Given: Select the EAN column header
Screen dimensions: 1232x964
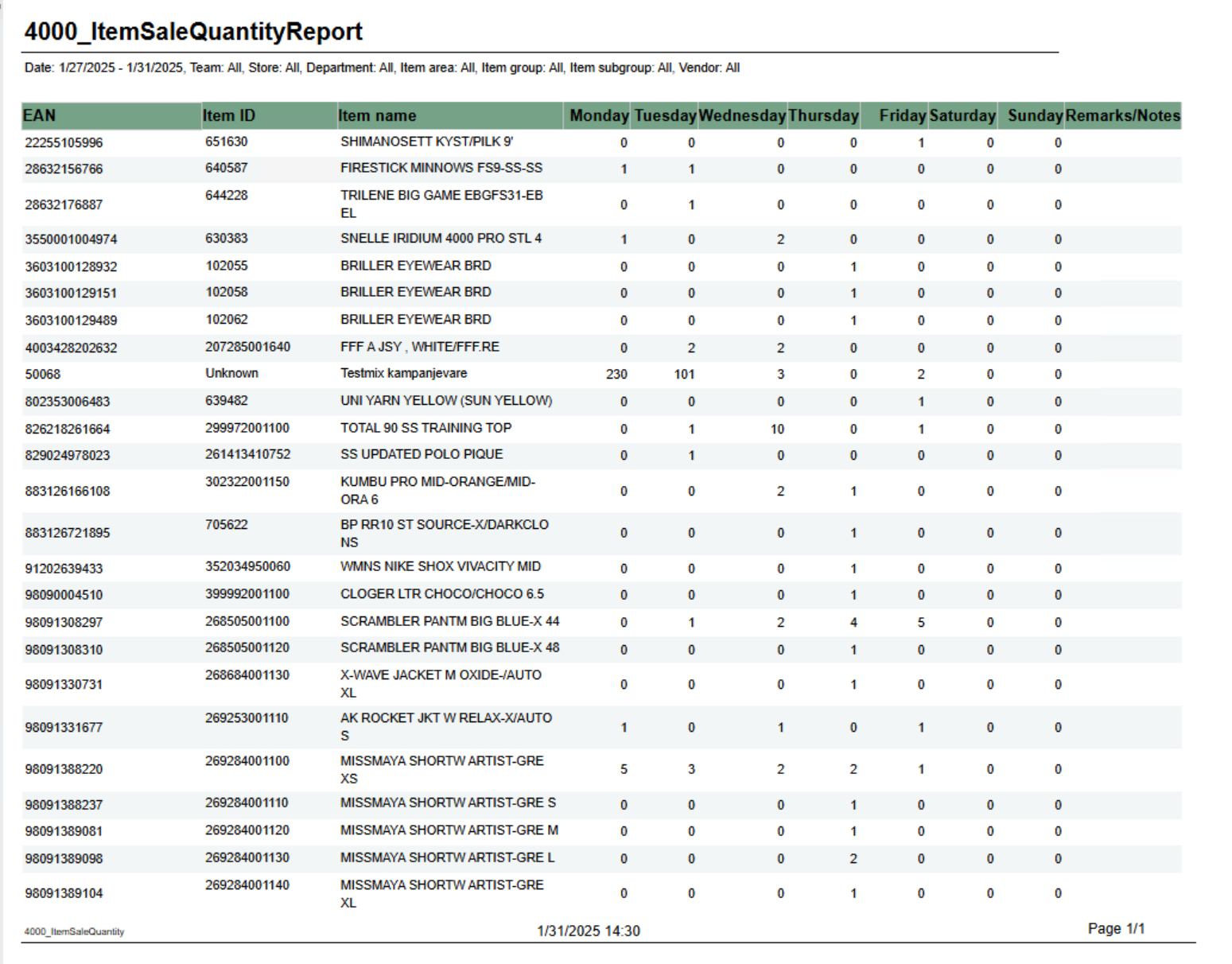Looking at the screenshot, I should coord(40,116).
